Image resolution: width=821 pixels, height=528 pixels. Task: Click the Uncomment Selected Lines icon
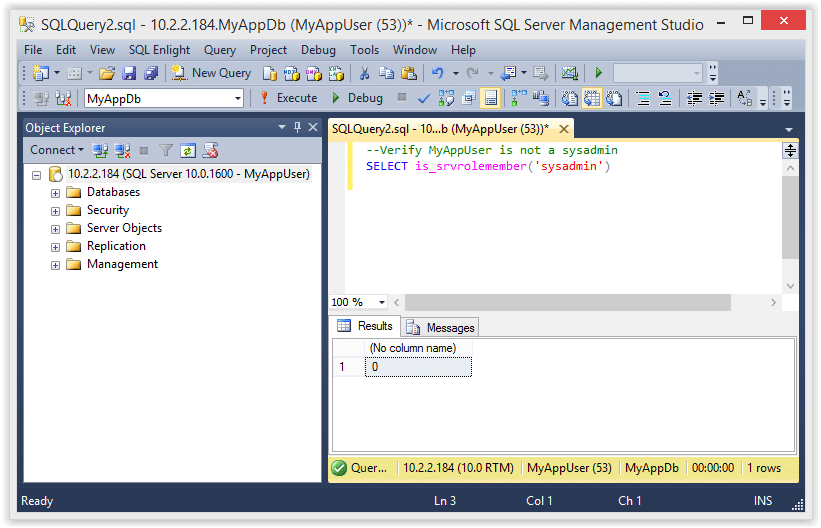665,98
